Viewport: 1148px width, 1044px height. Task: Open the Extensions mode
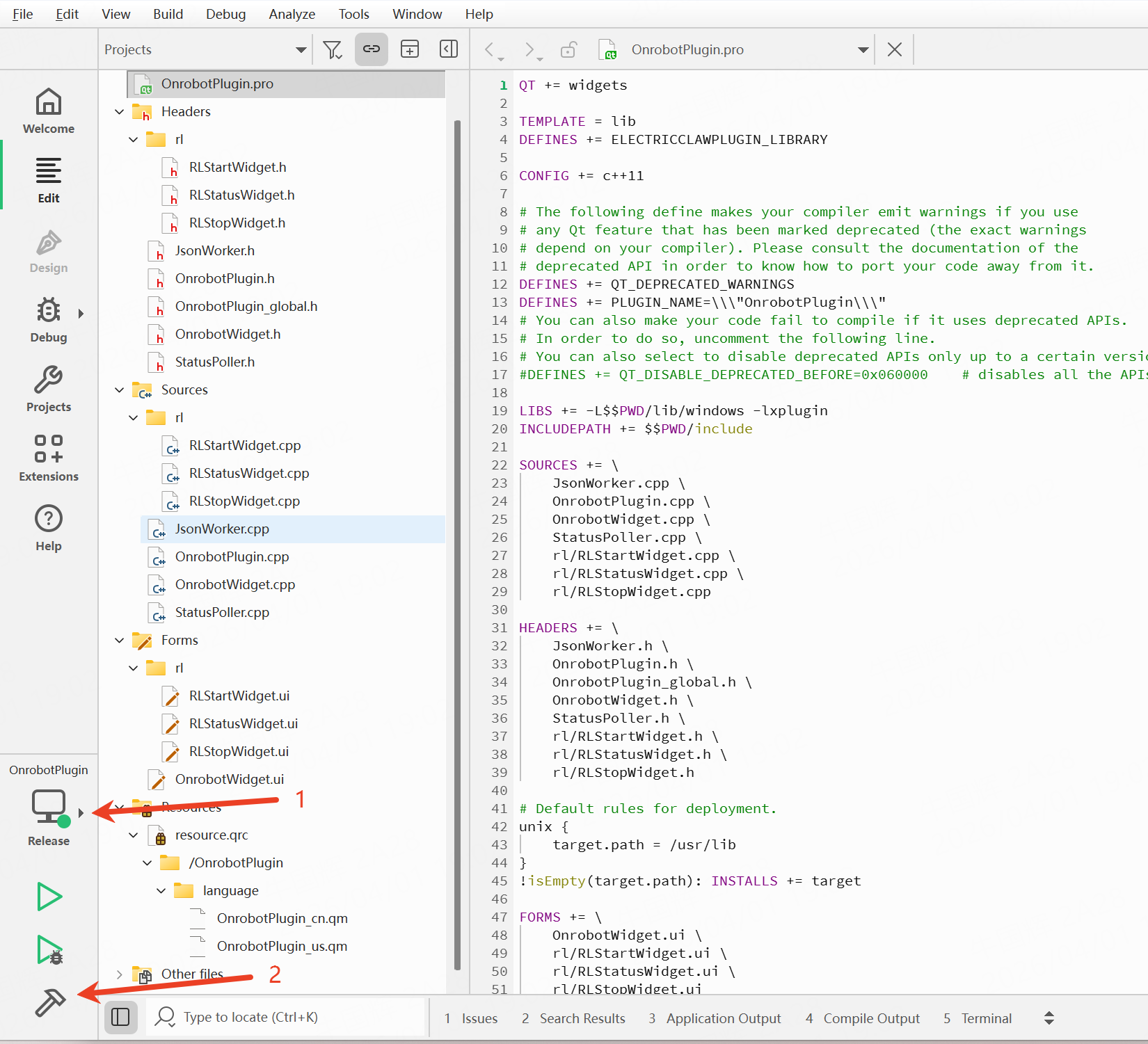[x=48, y=459]
